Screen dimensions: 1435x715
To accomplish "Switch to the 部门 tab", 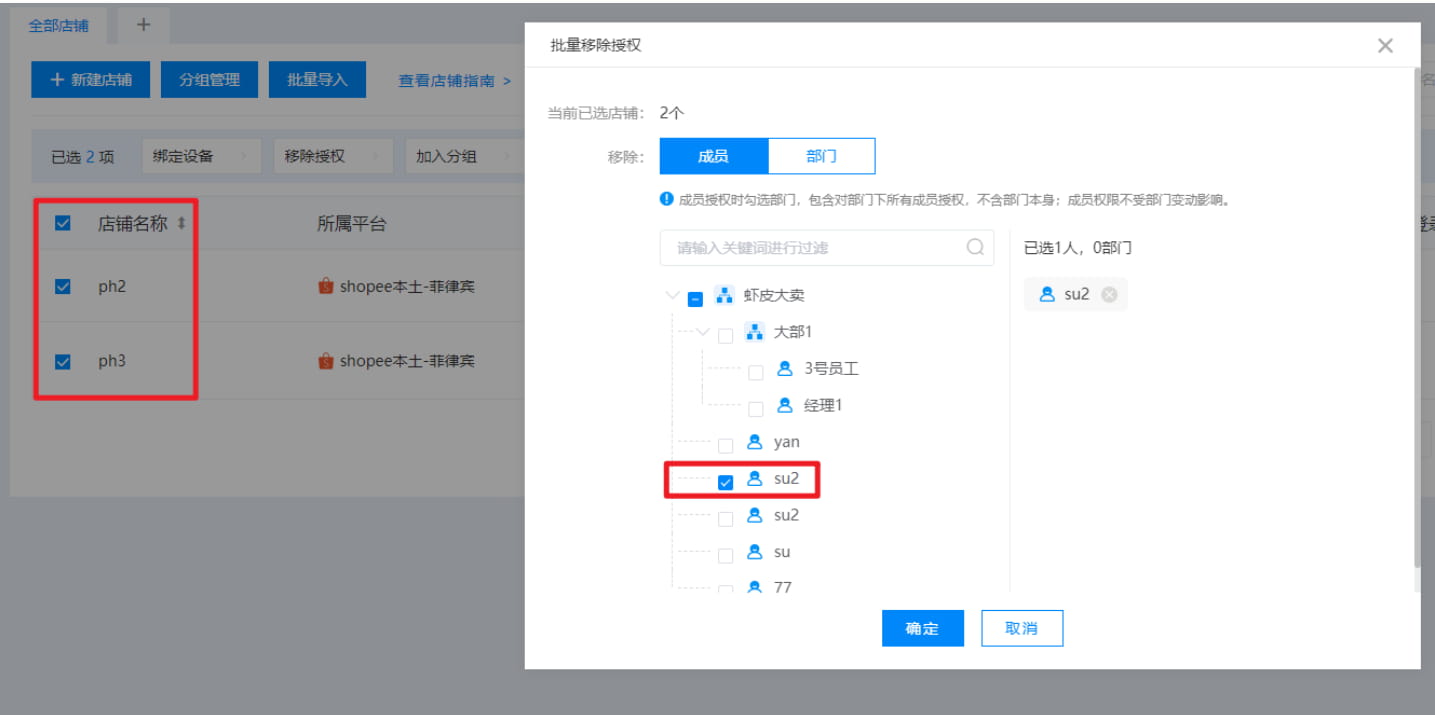I will [822, 156].
